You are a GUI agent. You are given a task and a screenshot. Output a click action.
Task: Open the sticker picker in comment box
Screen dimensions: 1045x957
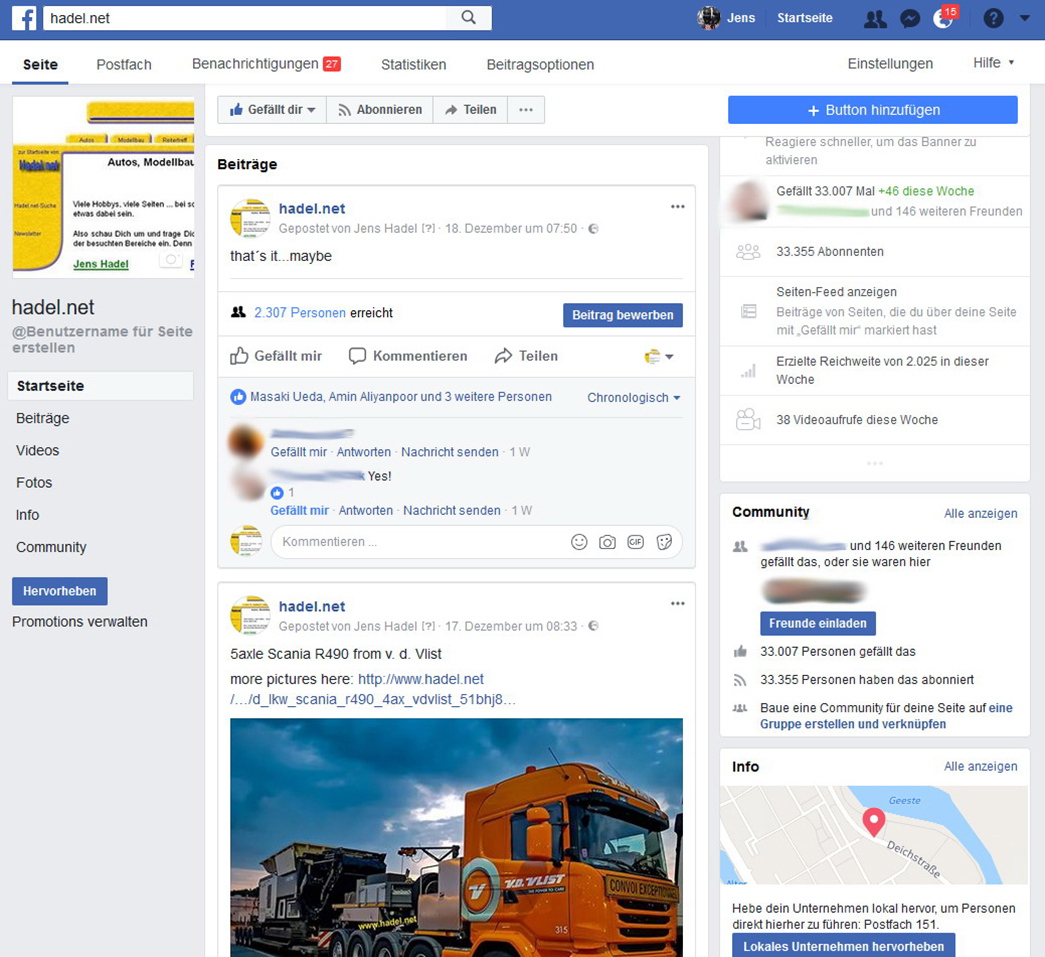coord(664,542)
